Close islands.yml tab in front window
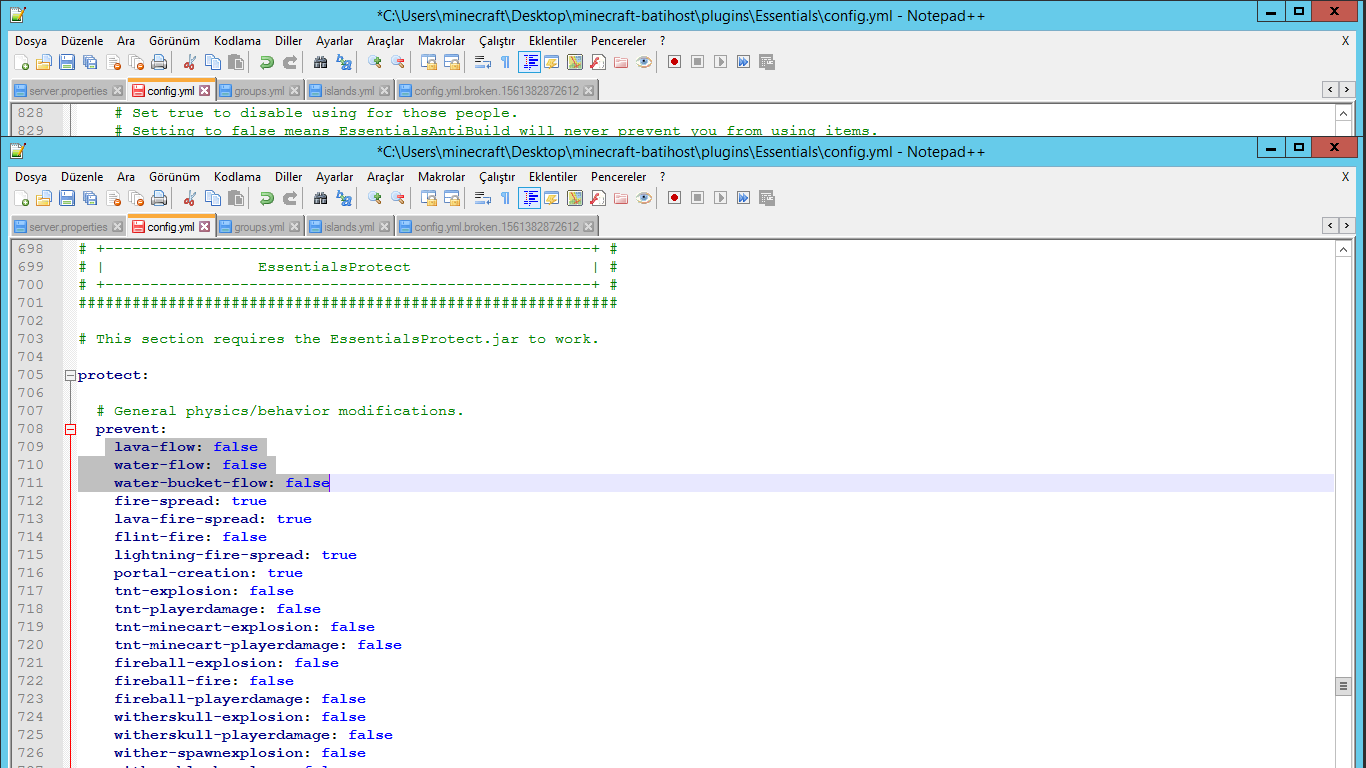Image resolution: width=1366 pixels, height=768 pixels. (x=384, y=227)
